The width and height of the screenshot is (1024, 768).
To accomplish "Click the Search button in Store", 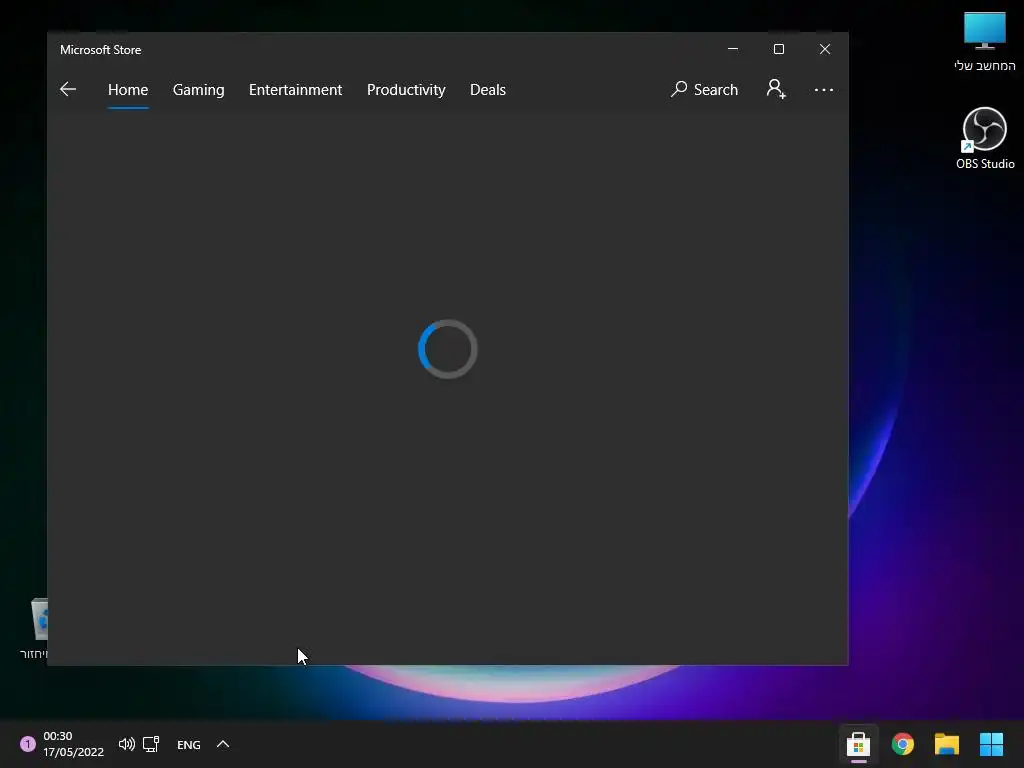I will tap(705, 89).
